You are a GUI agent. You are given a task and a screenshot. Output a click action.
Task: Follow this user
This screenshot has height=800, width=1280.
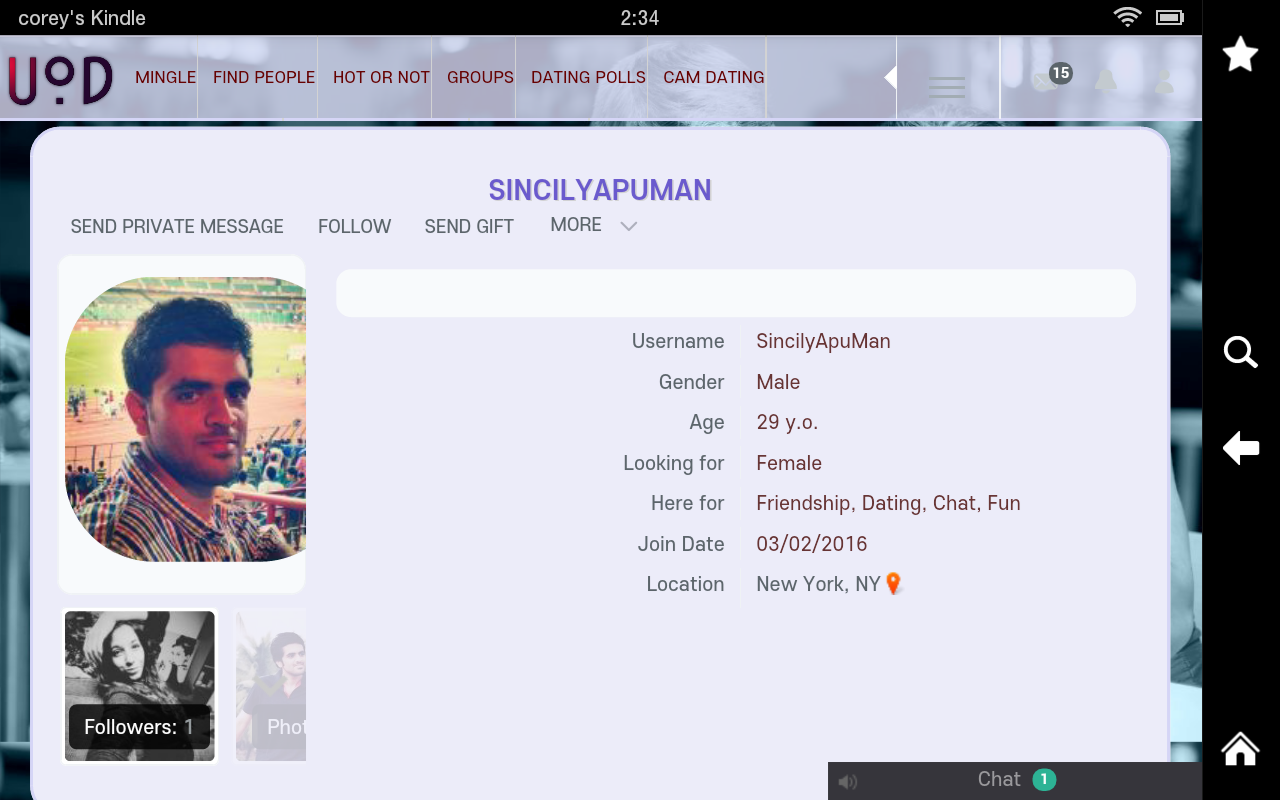[354, 227]
